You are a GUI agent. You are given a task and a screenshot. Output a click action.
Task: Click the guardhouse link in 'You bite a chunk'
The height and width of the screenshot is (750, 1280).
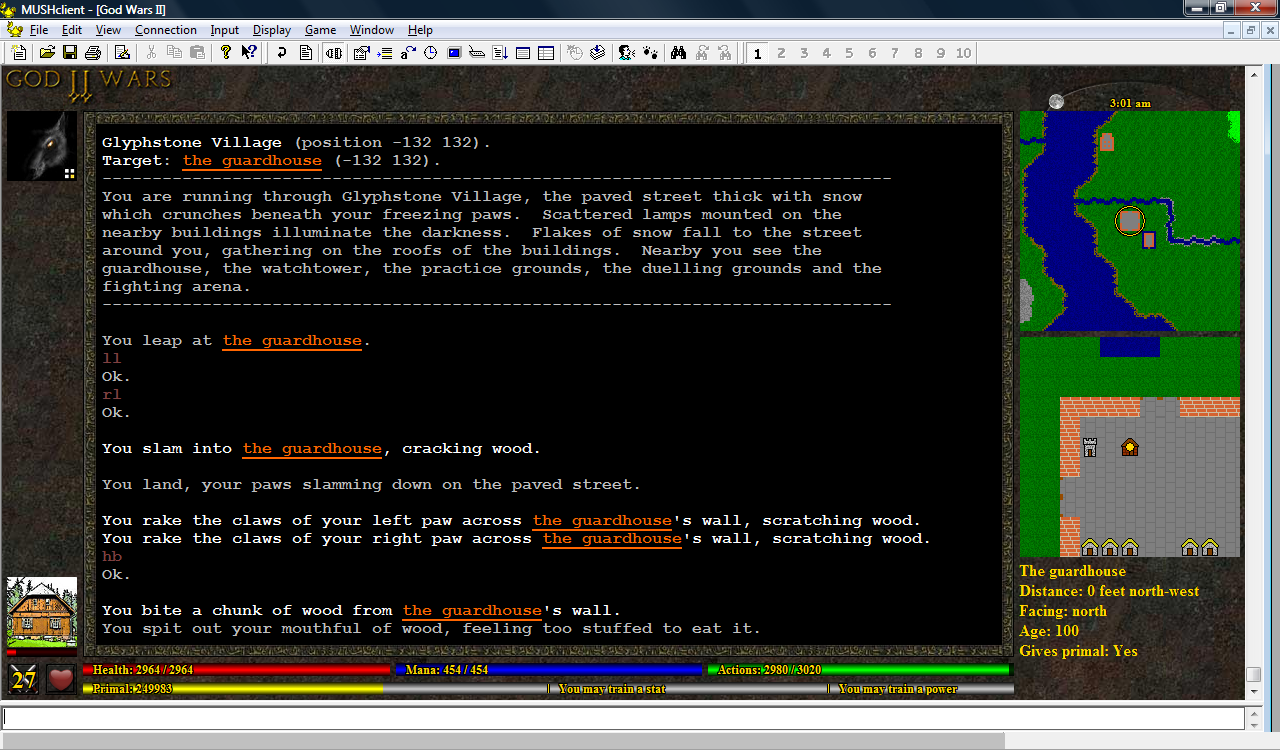pyautogui.click(x=472, y=611)
